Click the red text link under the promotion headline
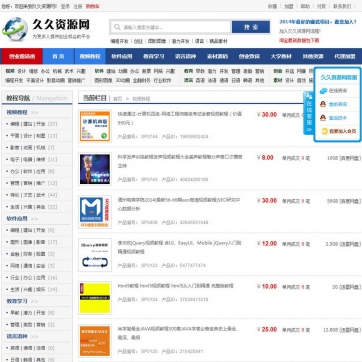The width and height of the screenshot is (362, 362). [299, 40]
